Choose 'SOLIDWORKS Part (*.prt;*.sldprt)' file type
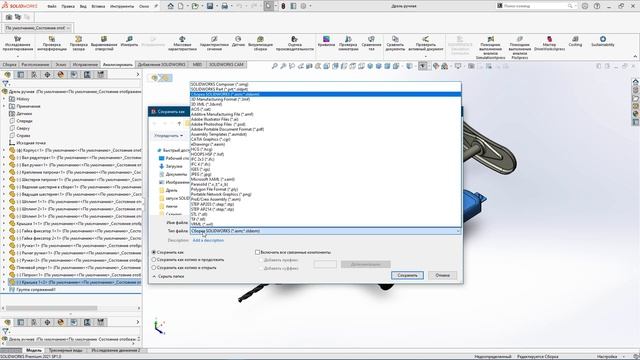This screenshot has width=640, height=360. pos(326,89)
